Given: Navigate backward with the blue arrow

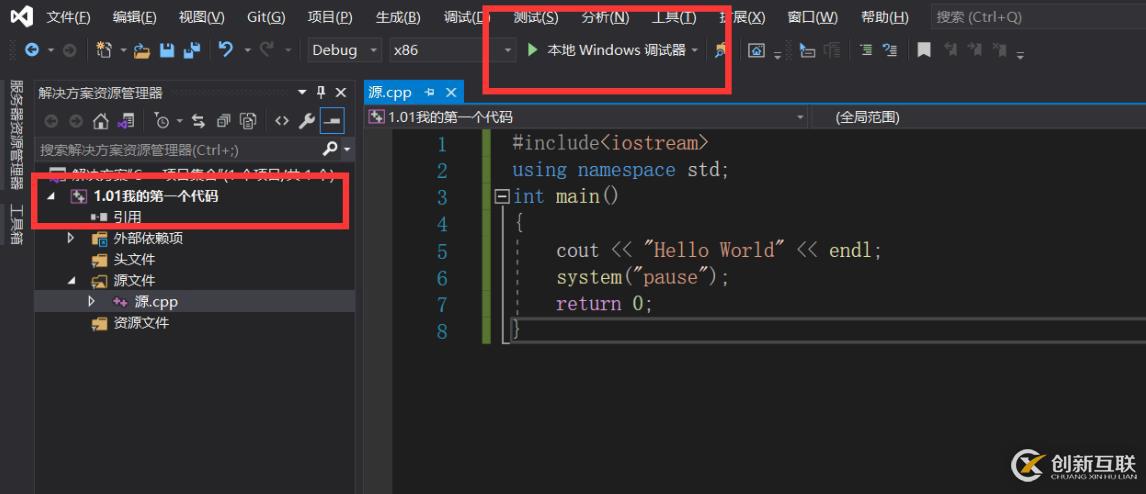Looking at the screenshot, I should [x=31, y=50].
